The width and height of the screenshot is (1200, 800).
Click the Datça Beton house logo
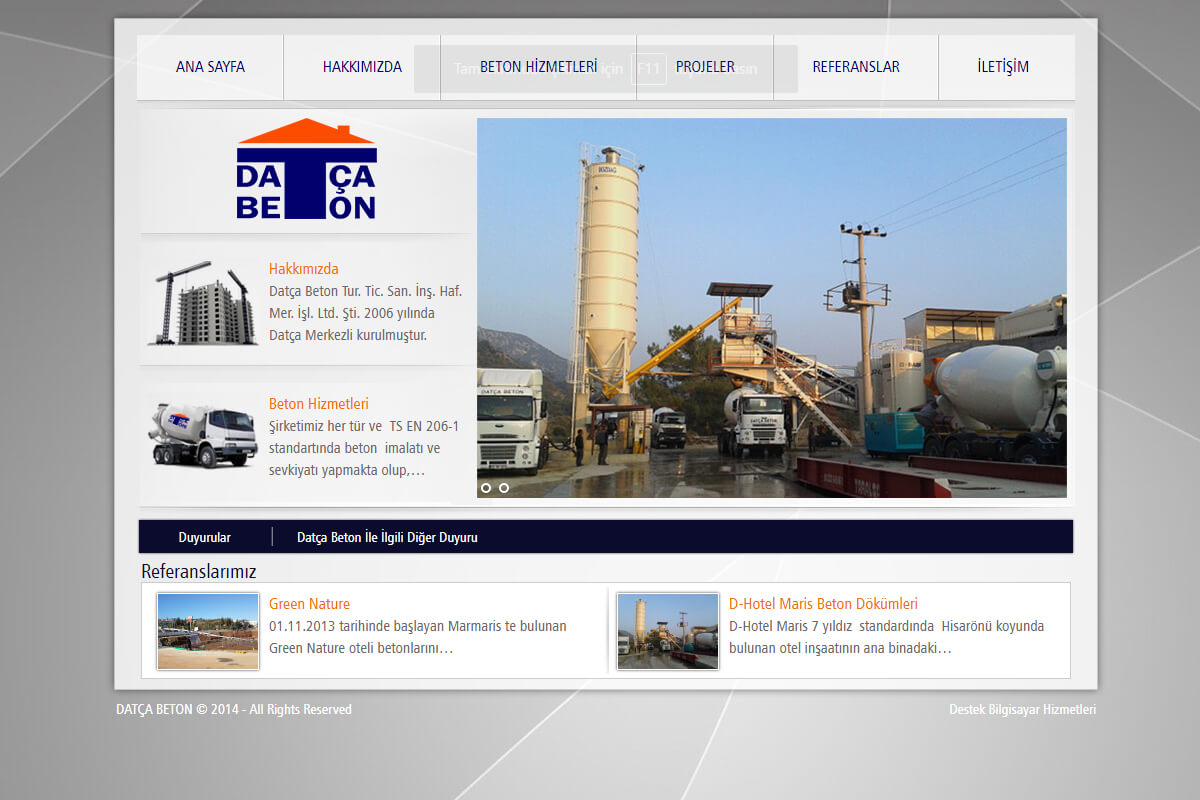click(x=306, y=170)
